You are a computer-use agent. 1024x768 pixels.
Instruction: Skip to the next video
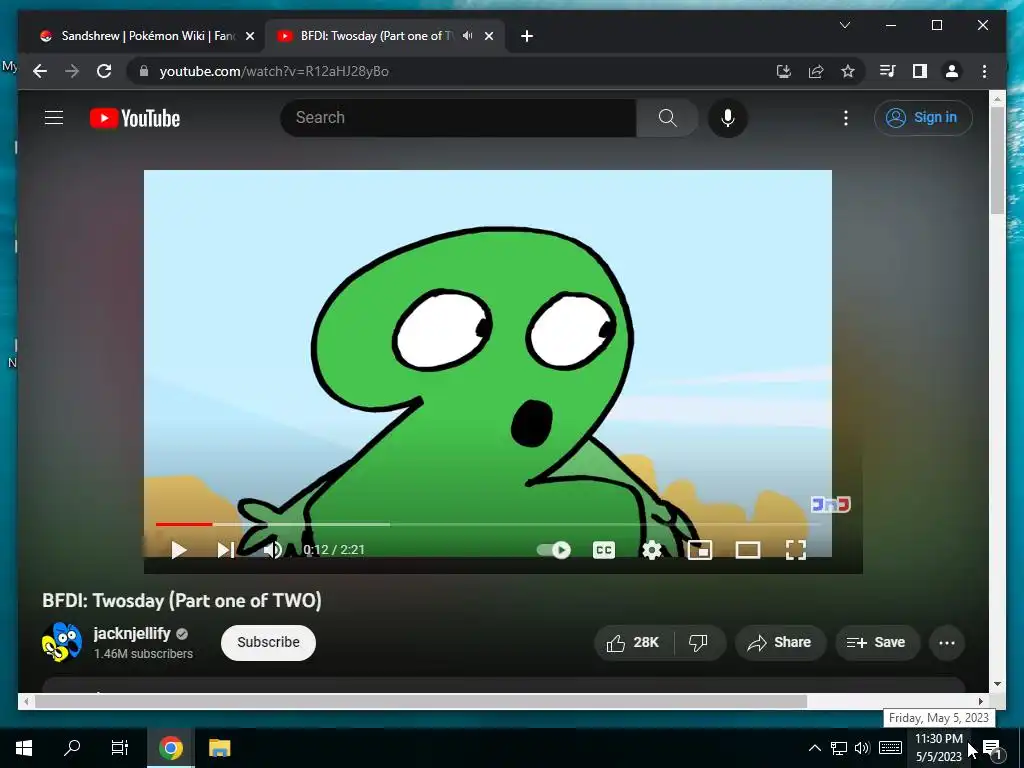225,550
